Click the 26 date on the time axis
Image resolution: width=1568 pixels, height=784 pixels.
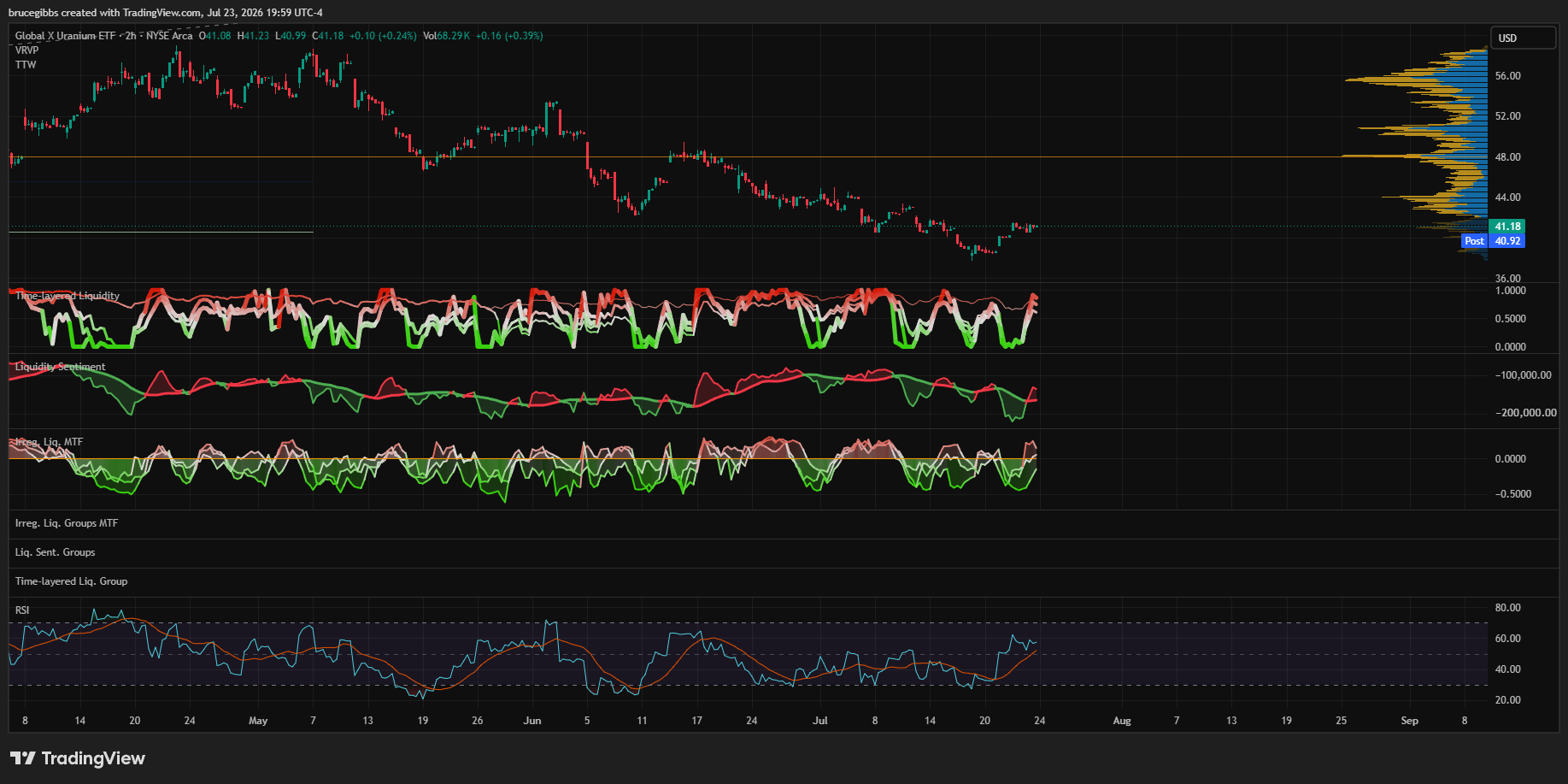tap(478, 721)
